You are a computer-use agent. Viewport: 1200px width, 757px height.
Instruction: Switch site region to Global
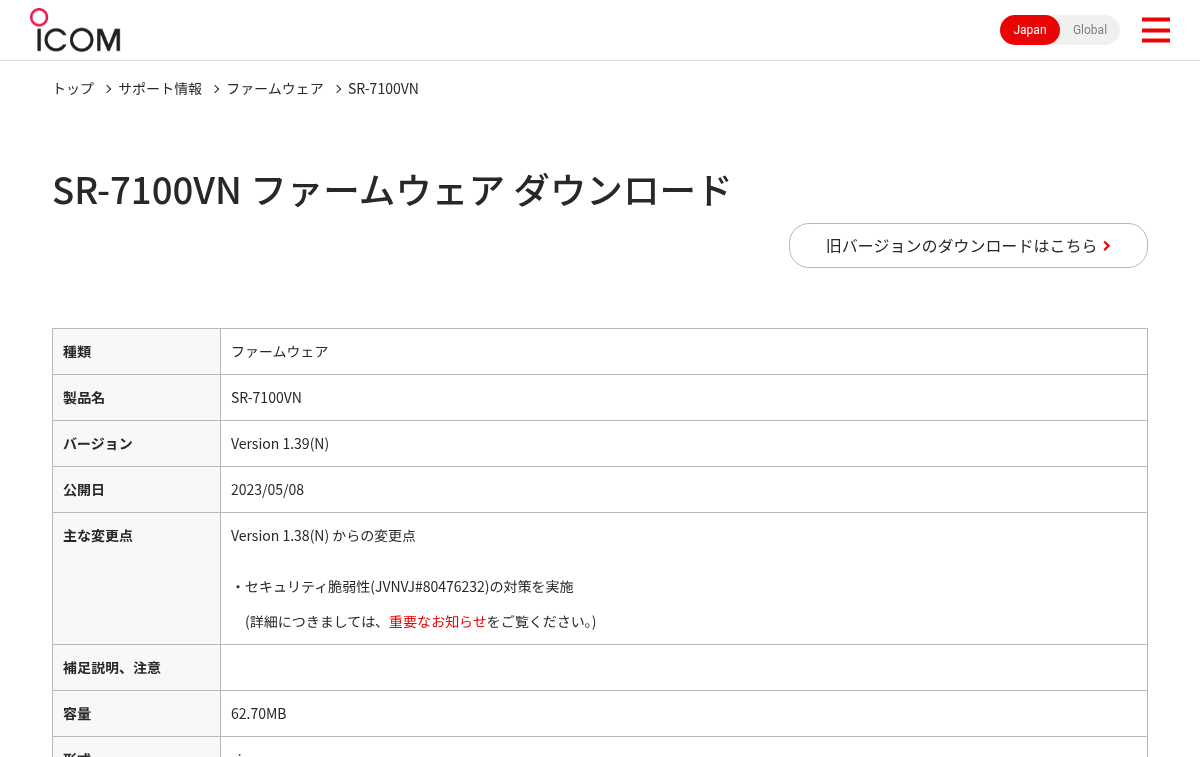1090,30
